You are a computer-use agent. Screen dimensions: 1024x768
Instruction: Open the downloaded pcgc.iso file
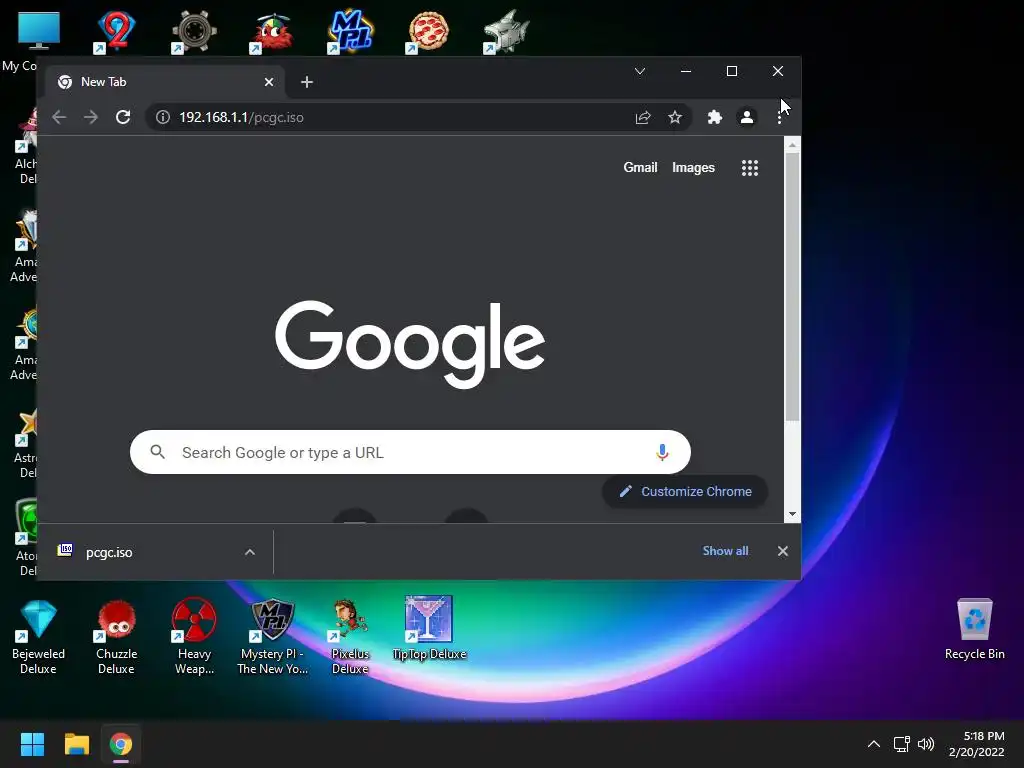click(109, 552)
